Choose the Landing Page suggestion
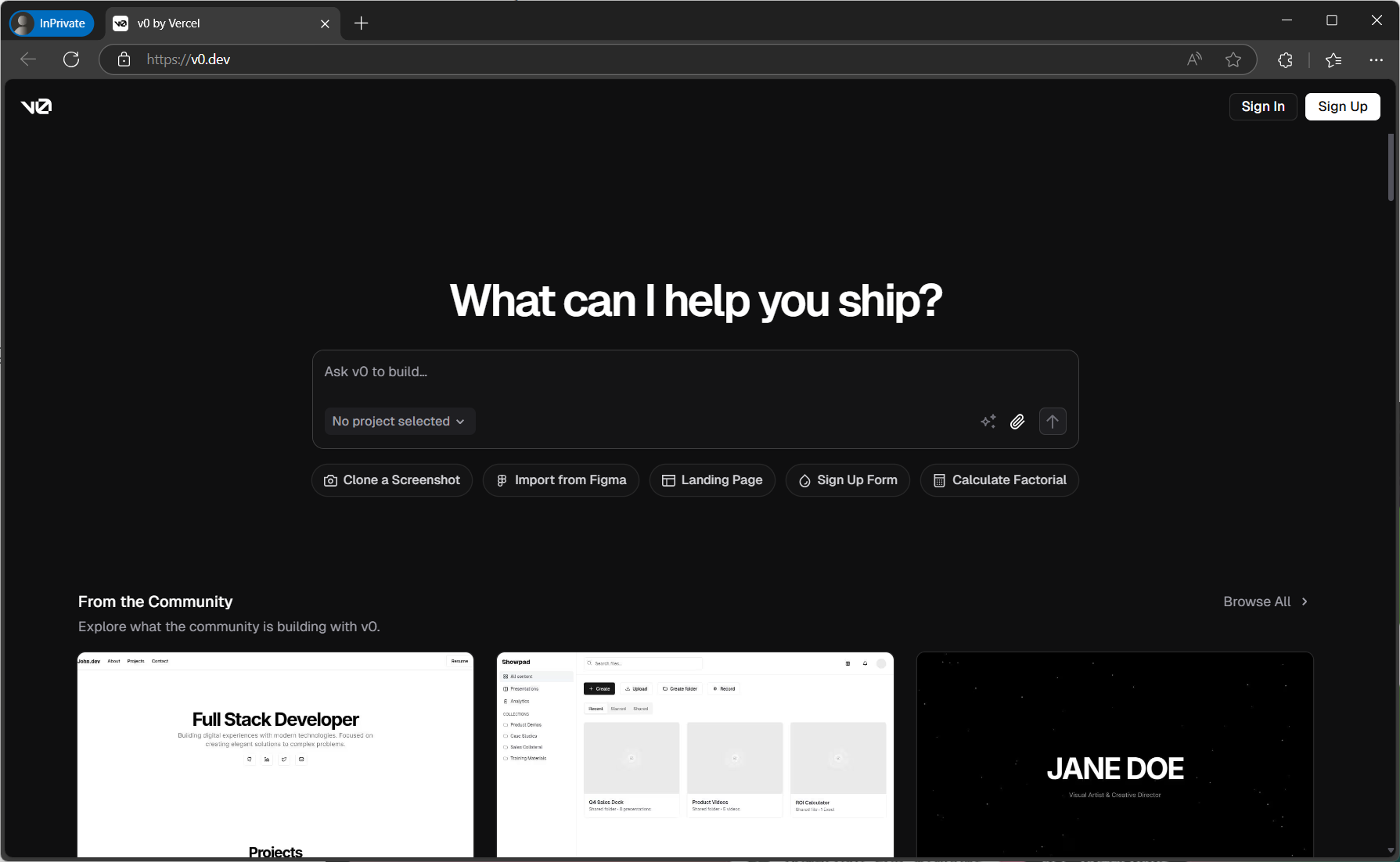The image size is (1400, 862). [712, 480]
